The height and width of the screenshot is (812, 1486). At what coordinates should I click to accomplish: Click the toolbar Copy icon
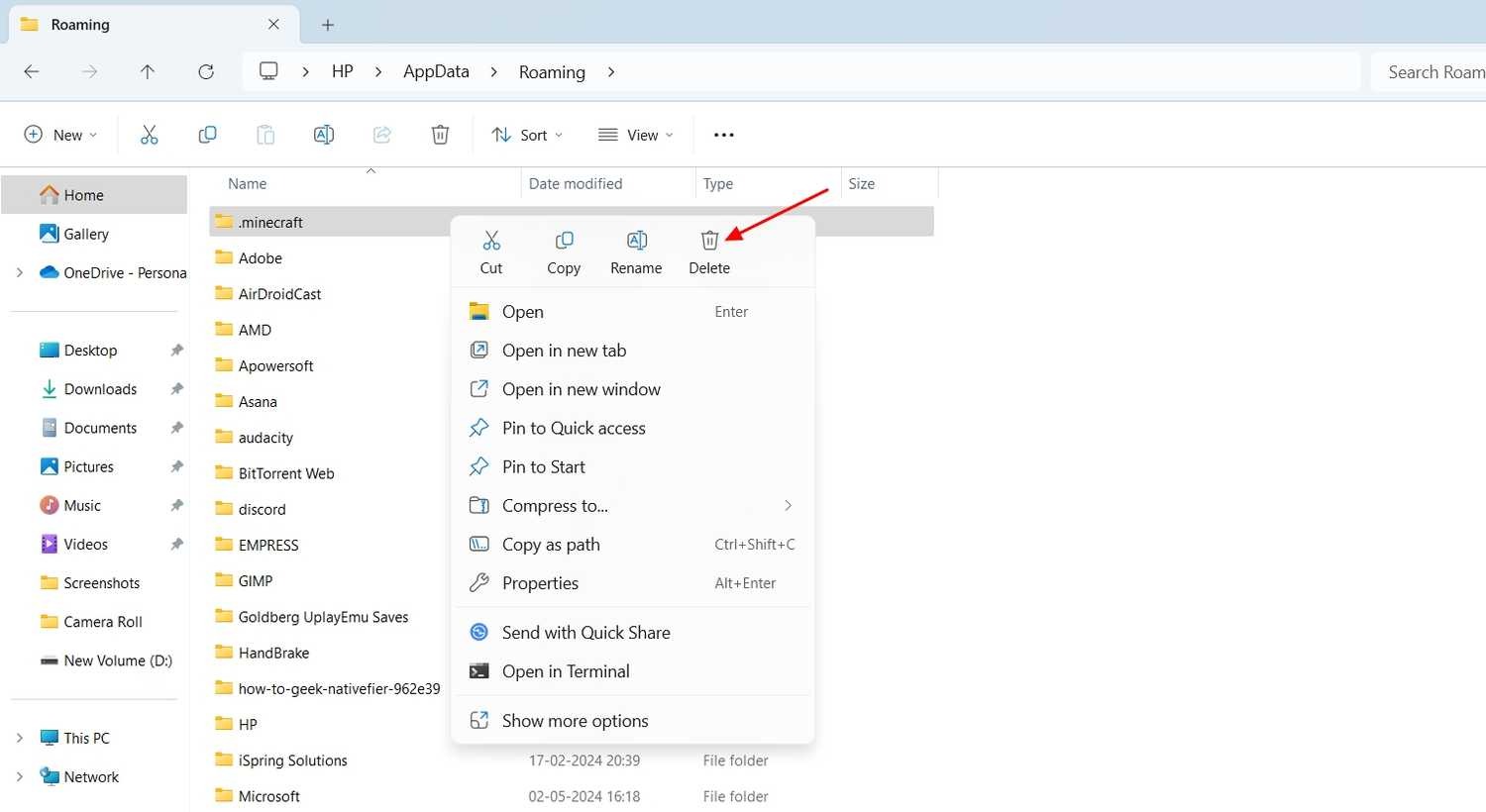pos(207,135)
